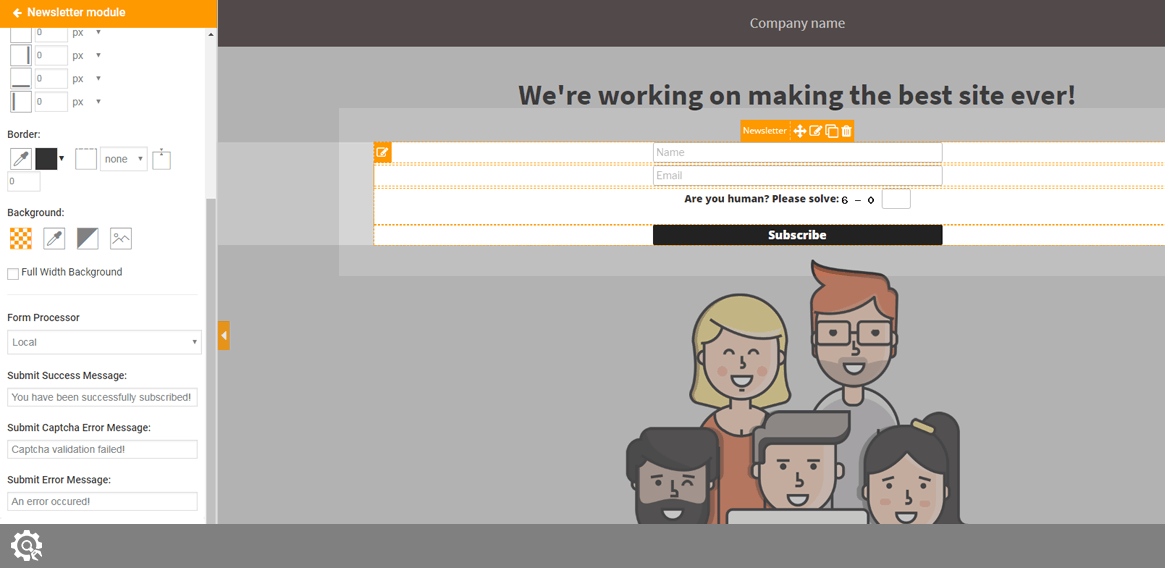Delete the Newsletter module with trash icon
Image resolution: width=1165 pixels, height=568 pixels.
click(846, 131)
